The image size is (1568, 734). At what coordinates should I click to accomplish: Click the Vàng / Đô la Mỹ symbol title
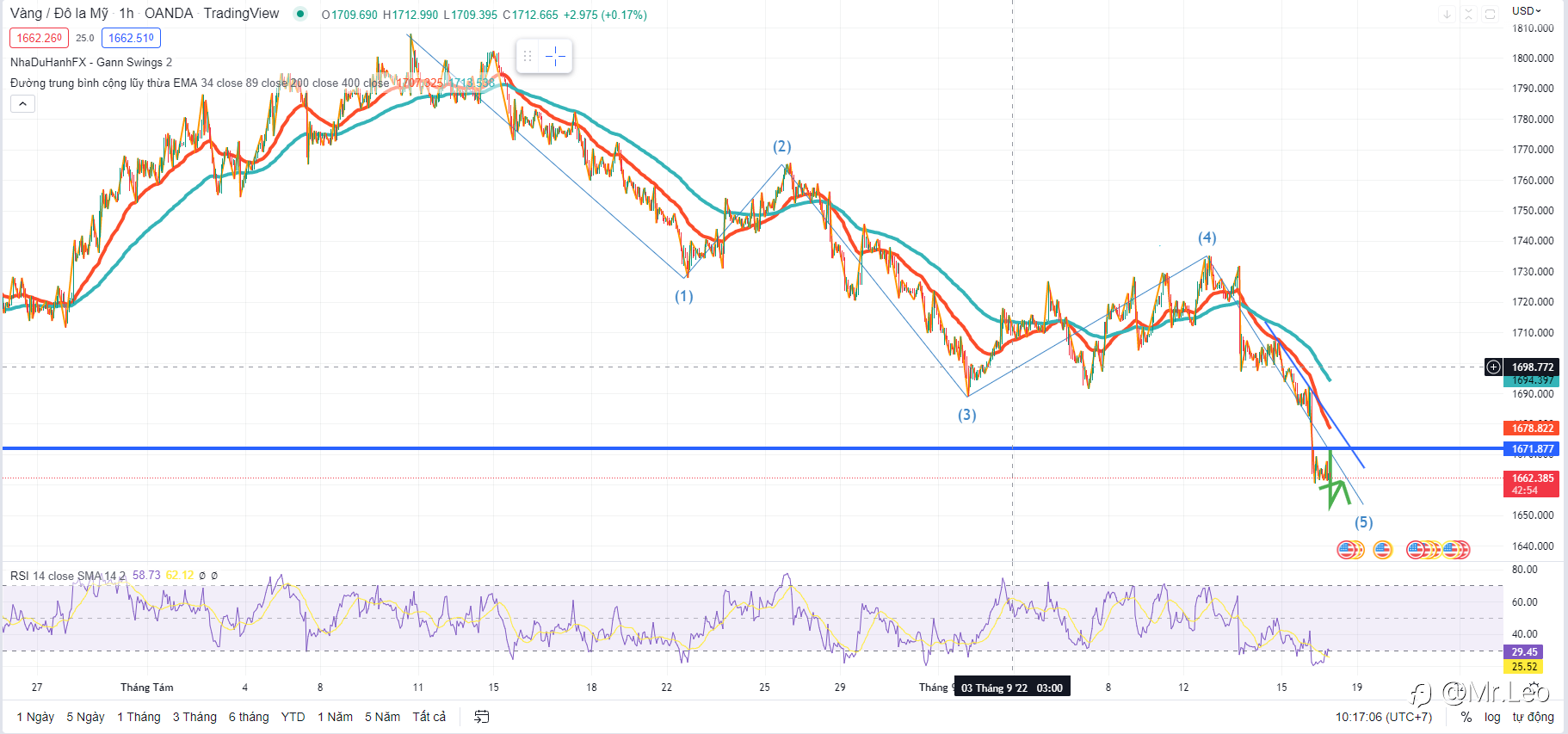pos(59,14)
